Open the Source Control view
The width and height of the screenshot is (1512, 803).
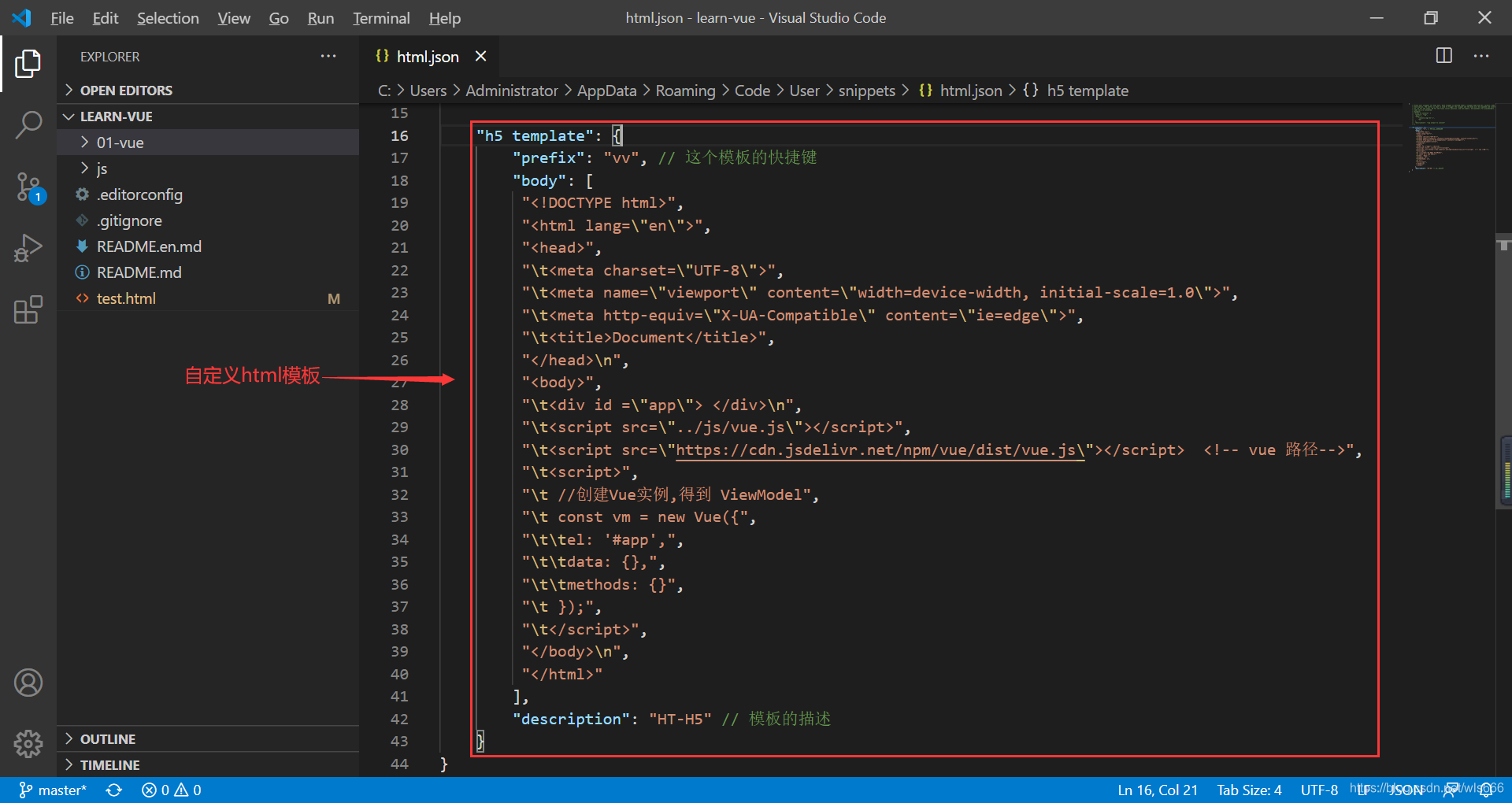point(28,187)
